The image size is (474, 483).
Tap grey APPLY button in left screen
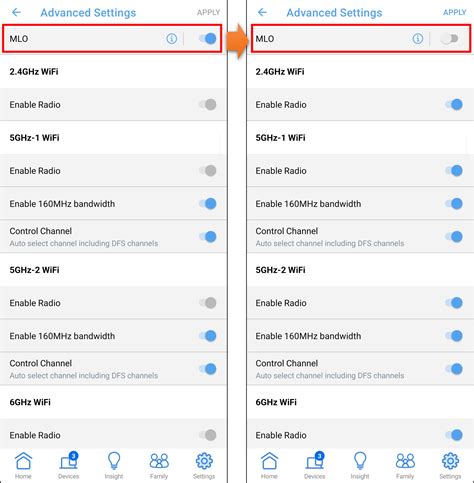208,13
